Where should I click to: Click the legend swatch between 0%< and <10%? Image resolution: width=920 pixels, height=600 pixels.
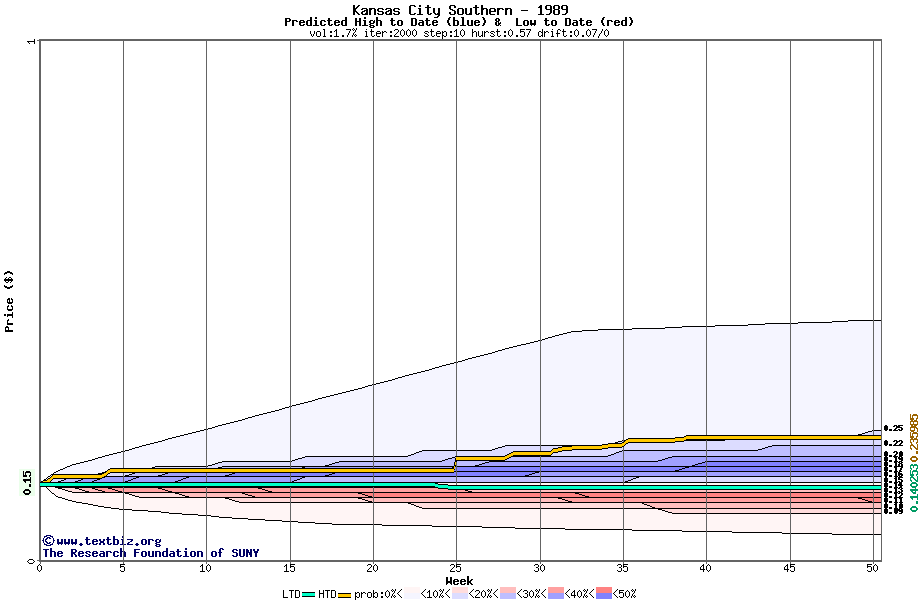(x=412, y=594)
